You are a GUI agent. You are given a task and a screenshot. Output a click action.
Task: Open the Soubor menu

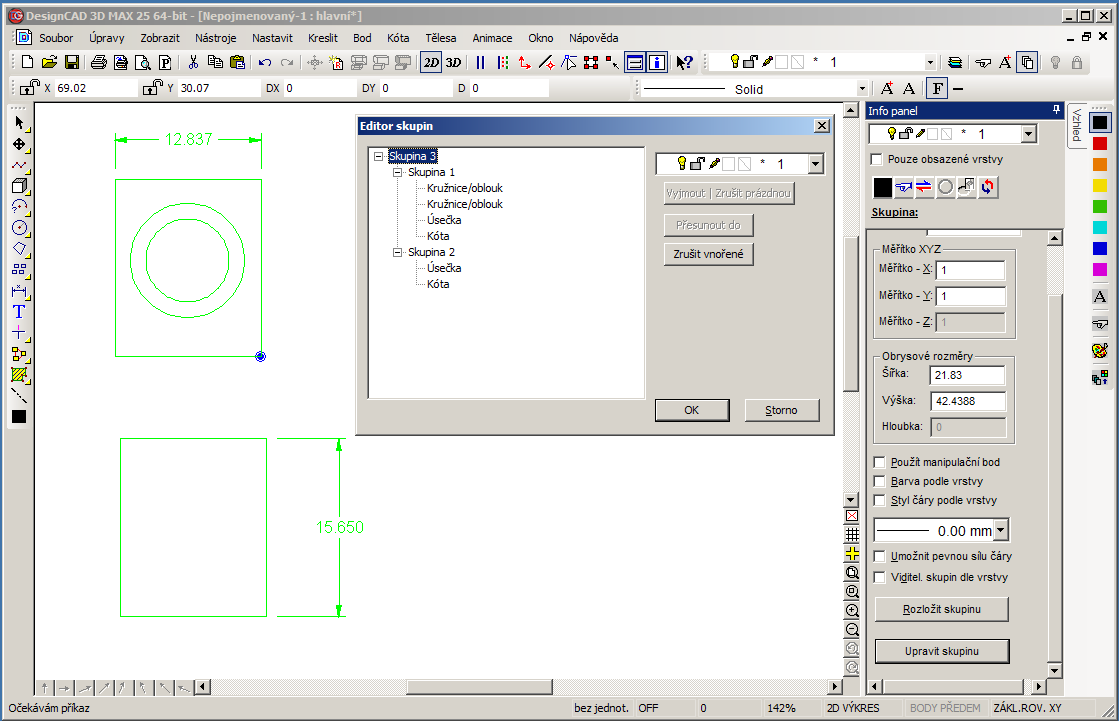tap(56, 38)
